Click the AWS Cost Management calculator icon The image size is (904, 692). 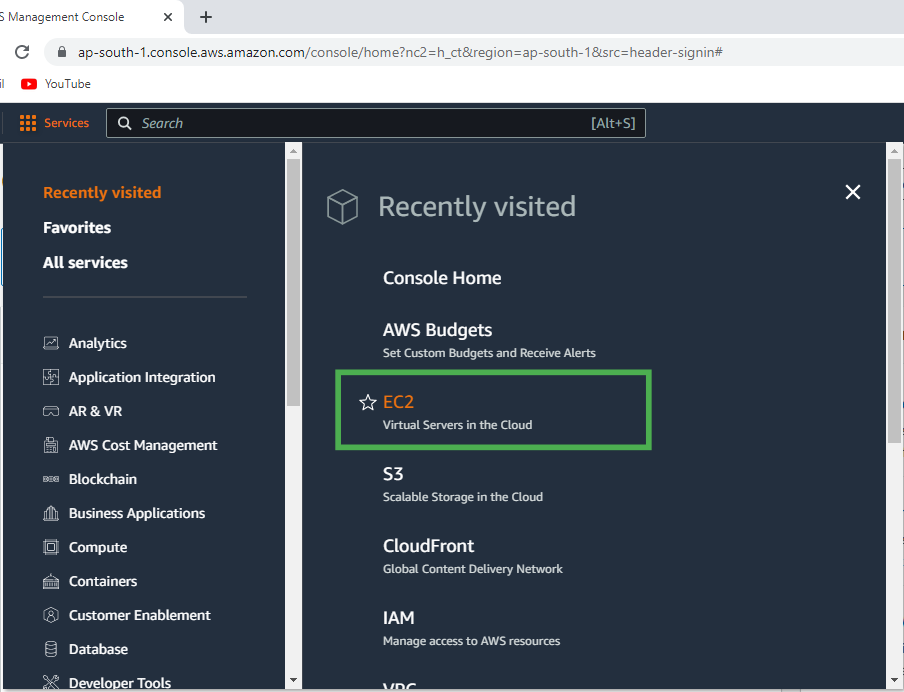51,445
